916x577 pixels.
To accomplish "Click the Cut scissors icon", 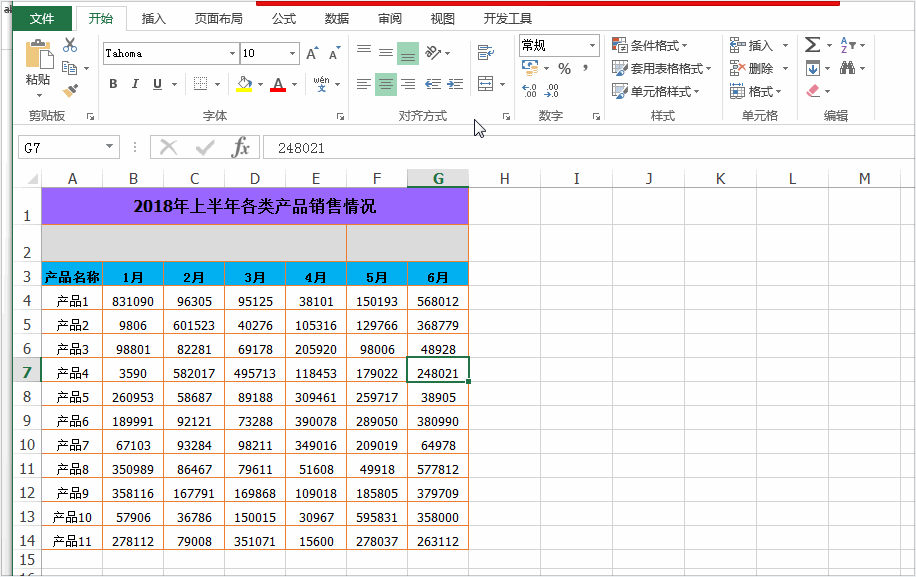I will [70, 45].
